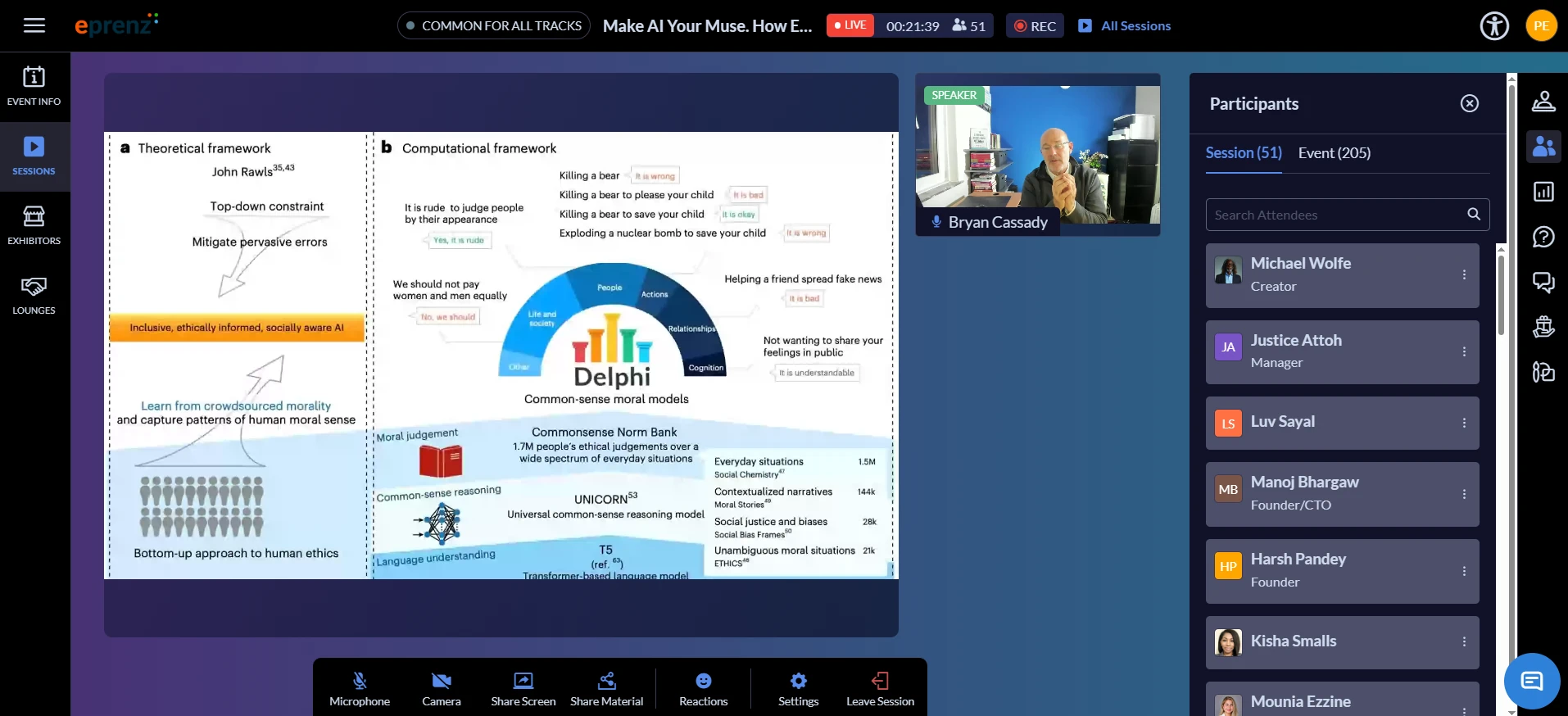Open Share Material in the toolbar

coord(607,689)
